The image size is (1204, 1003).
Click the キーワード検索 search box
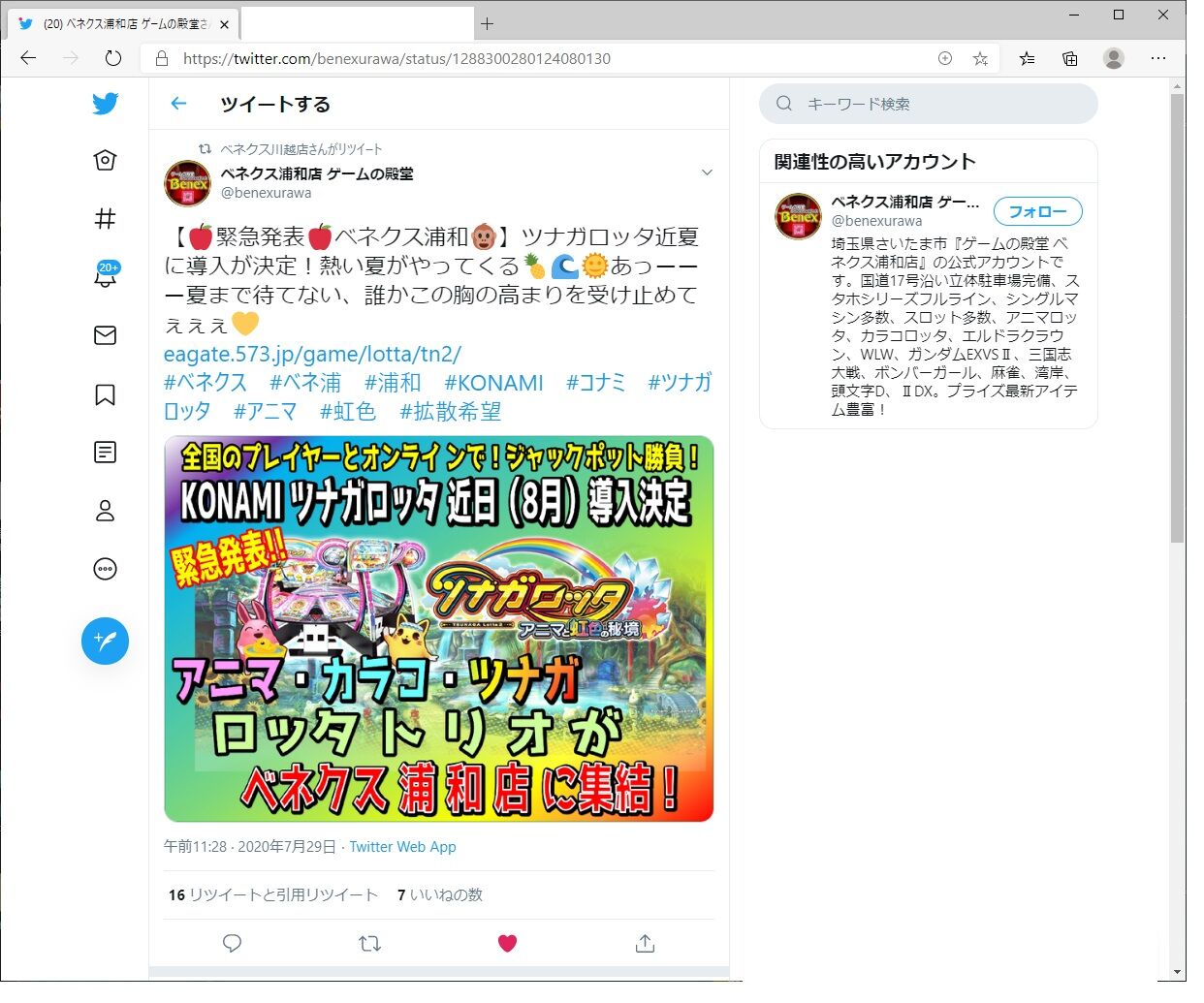(928, 104)
